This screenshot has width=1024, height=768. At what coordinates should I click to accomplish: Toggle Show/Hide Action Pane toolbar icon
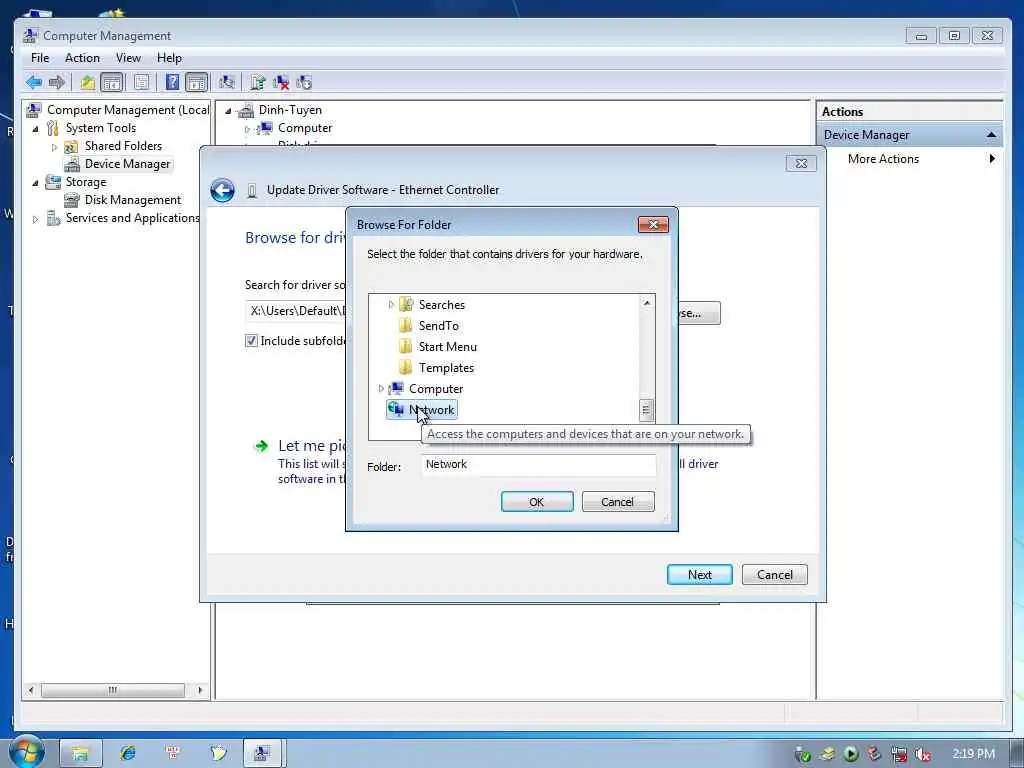pyautogui.click(x=197, y=82)
